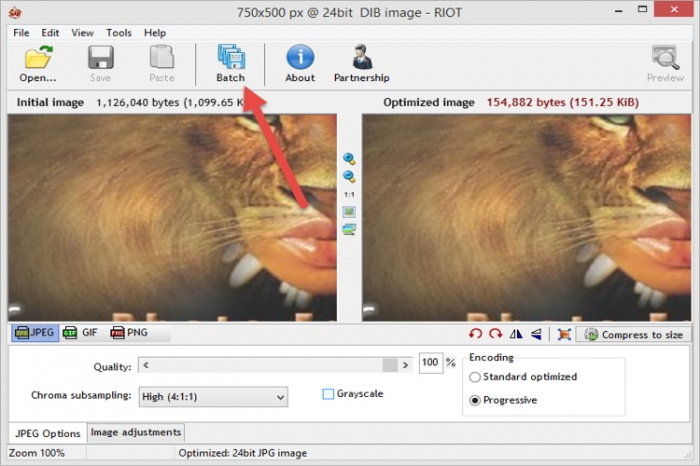Click the Quality slider thumb

pyautogui.click(x=390, y=365)
